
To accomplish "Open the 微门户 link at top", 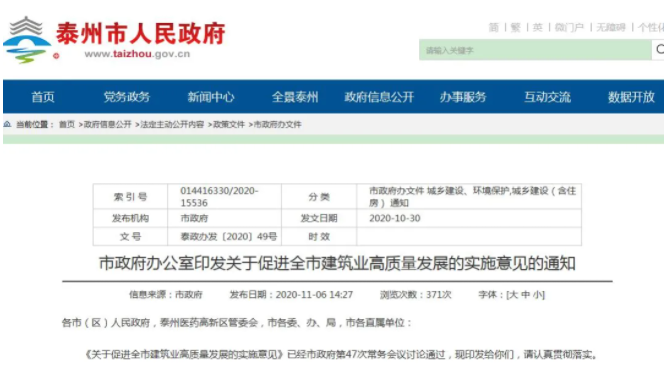I will (569, 27).
